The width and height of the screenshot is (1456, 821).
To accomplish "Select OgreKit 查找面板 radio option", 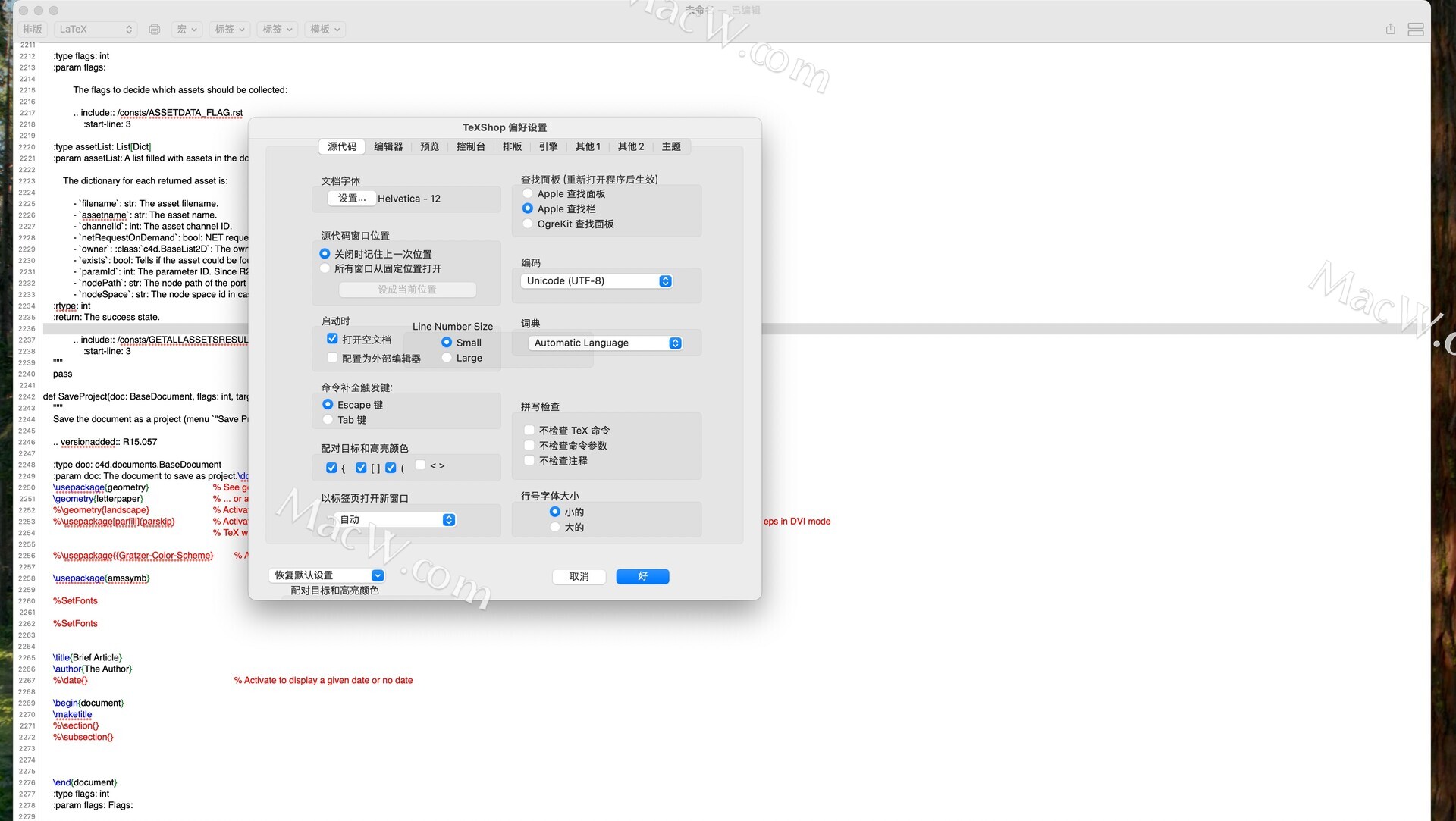I will point(528,224).
